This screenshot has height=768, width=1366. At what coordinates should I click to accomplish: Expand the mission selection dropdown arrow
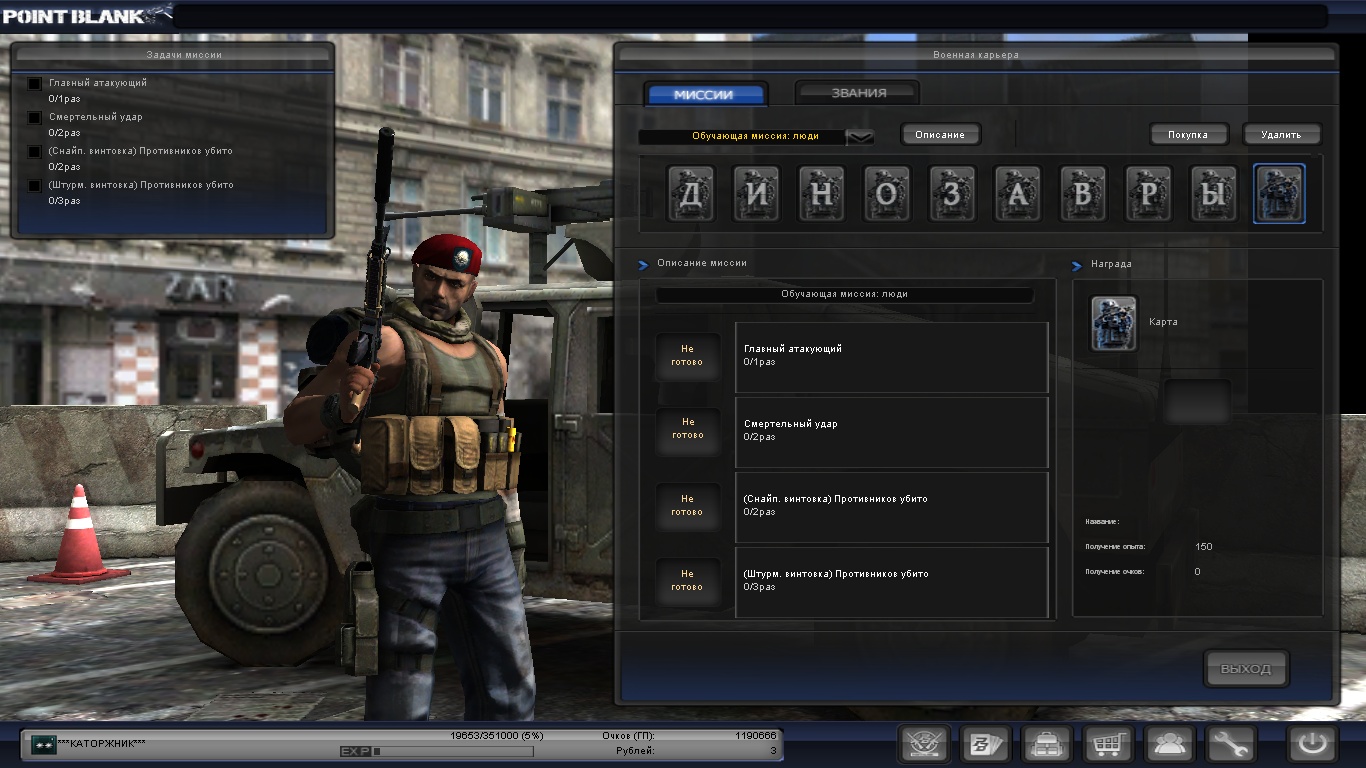(x=860, y=137)
